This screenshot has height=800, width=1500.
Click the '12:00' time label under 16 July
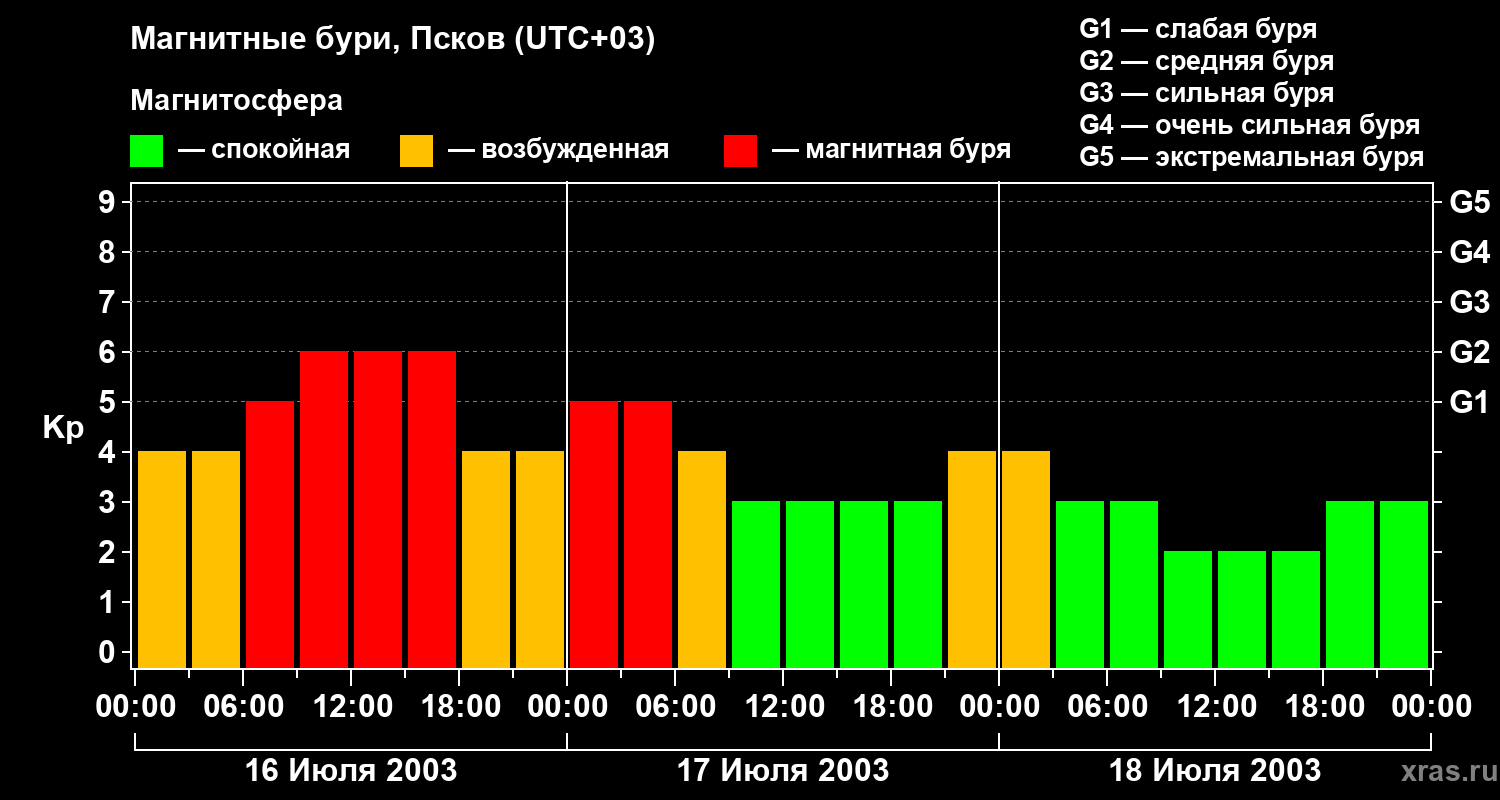click(x=352, y=707)
